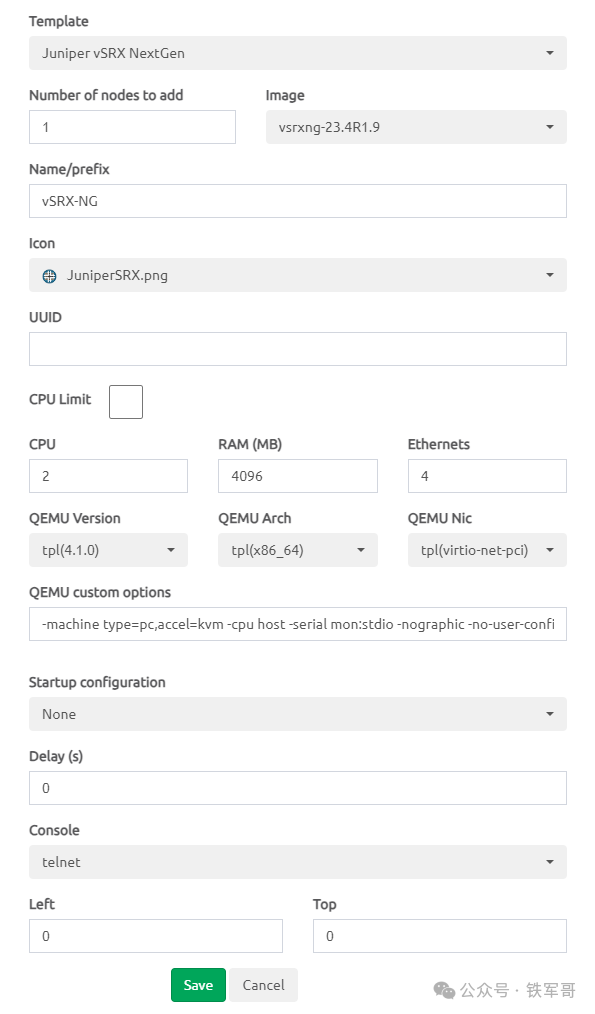The height and width of the screenshot is (1014, 595).
Task: Click the Delay (s) input field
Action: [x=298, y=788]
